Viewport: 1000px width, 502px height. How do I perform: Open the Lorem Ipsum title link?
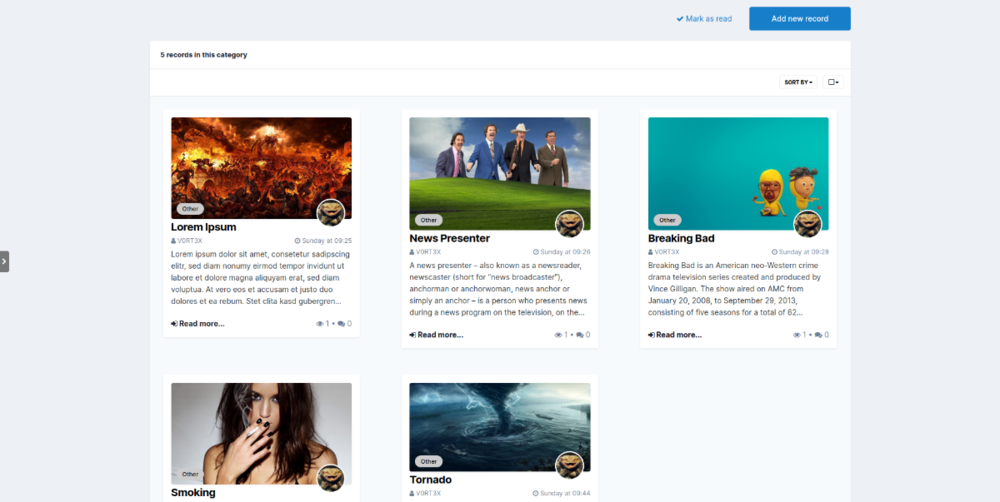click(x=203, y=227)
